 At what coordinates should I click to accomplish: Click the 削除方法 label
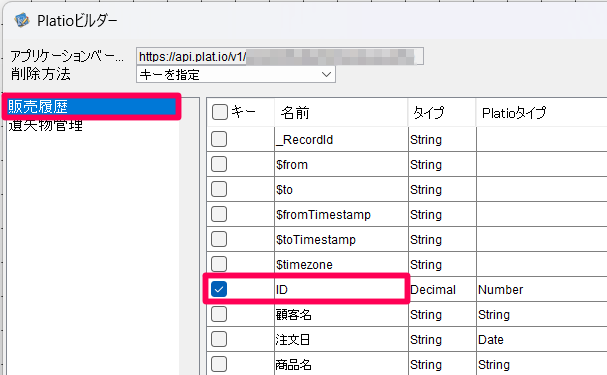point(41,74)
